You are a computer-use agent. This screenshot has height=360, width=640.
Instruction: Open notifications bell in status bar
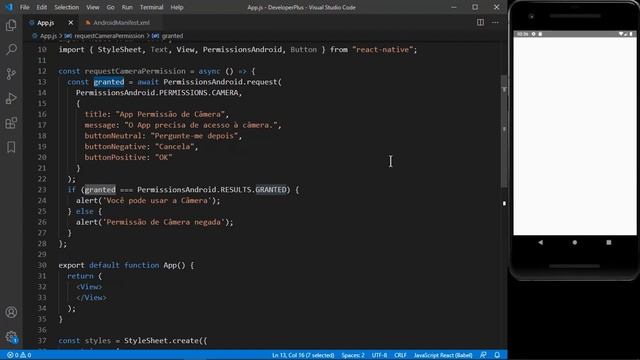point(497,355)
